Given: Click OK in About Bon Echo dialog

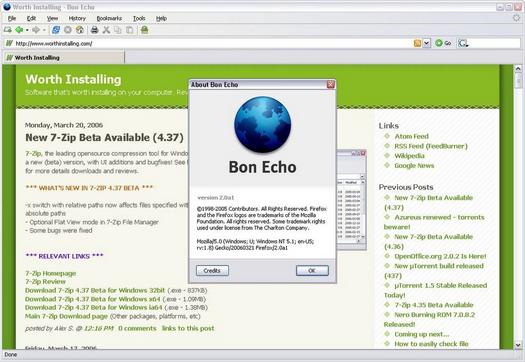Looking at the screenshot, I should click(312, 271).
